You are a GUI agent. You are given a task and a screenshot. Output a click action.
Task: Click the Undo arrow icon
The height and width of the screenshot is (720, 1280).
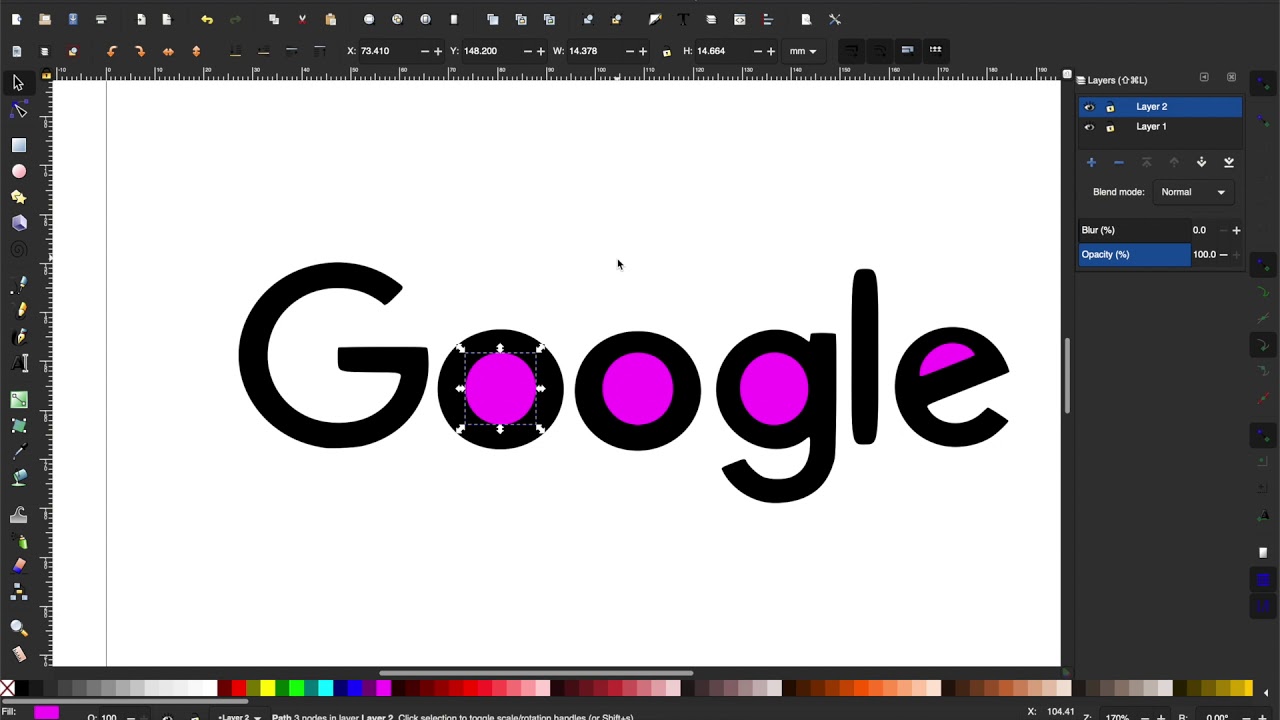pos(206,19)
